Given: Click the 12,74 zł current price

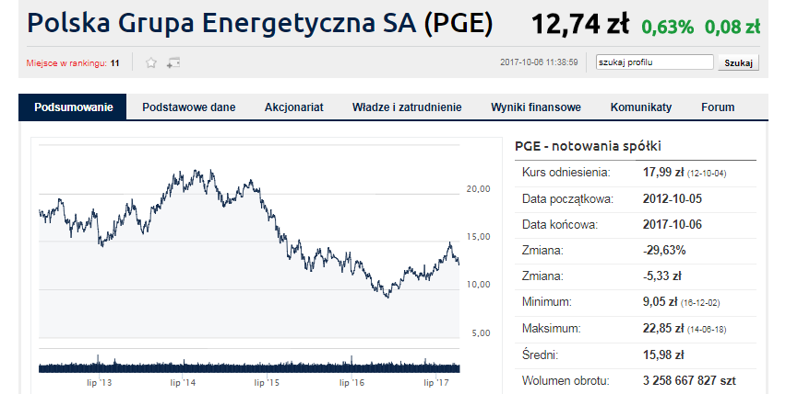Looking at the screenshot, I should pos(580,24).
